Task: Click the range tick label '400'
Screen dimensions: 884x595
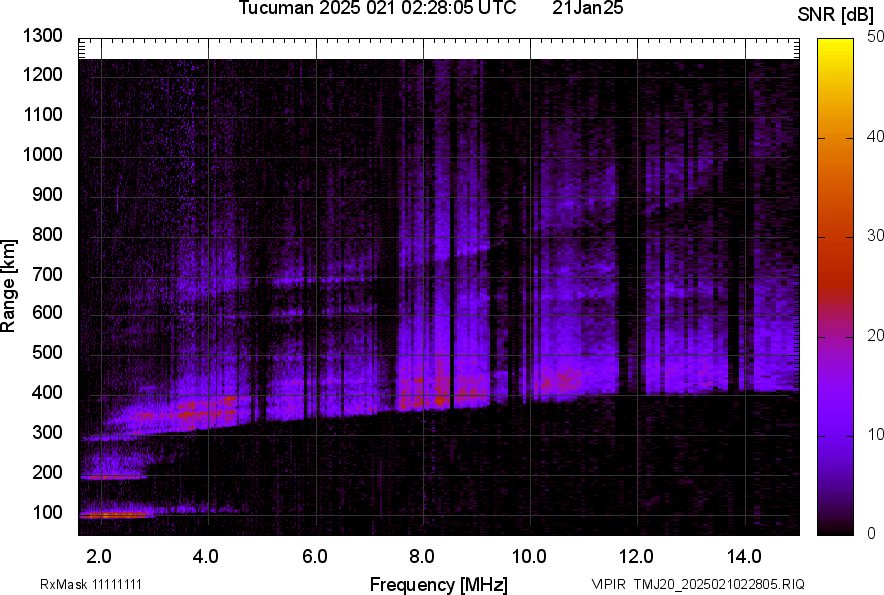Action: pyautogui.click(x=47, y=392)
